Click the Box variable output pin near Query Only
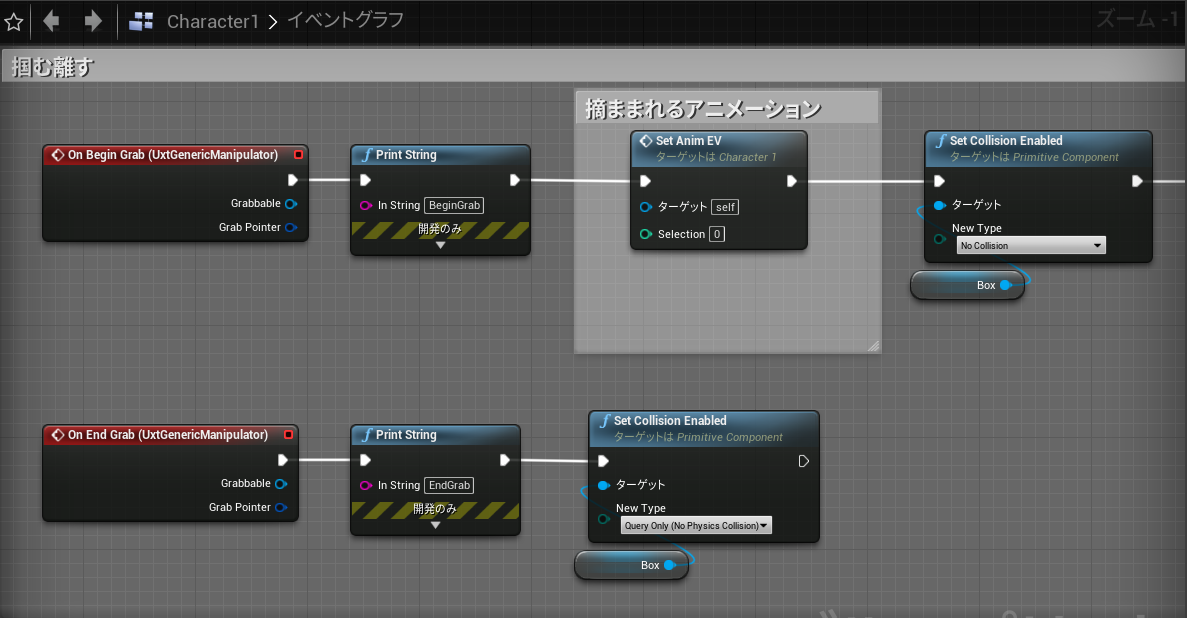This screenshot has width=1187, height=618. (669, 566)
